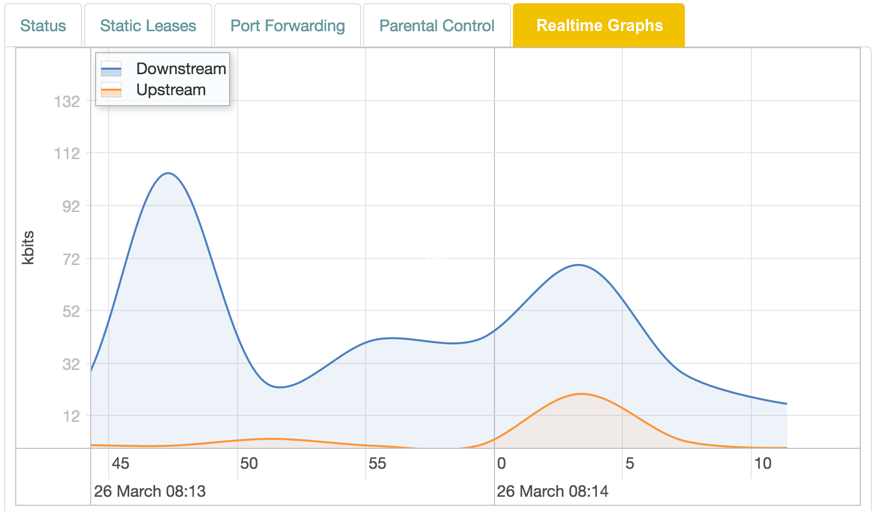Viewport: 873px width, 511px height.
Task: Click the peak of the orange Upstream curve
Action: pyautogui.click(x=580, y=394)
